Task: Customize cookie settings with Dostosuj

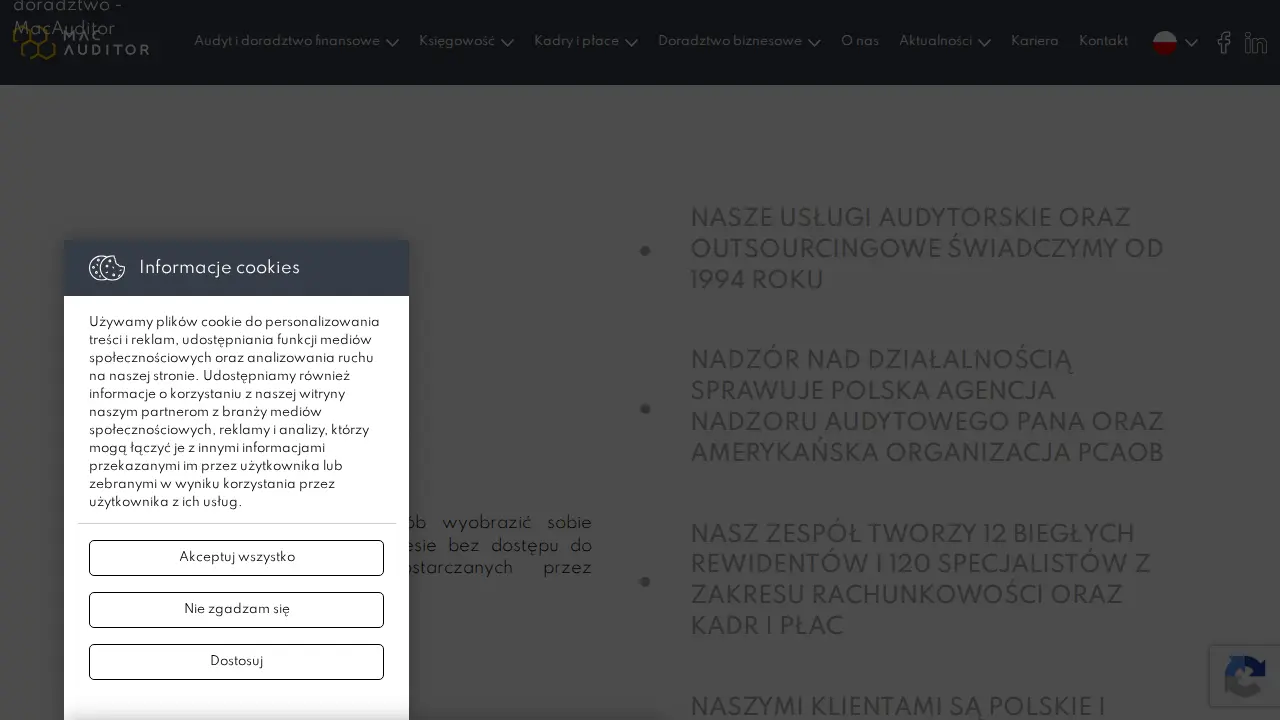Action: pyautogui.click(x=236, y=662)
